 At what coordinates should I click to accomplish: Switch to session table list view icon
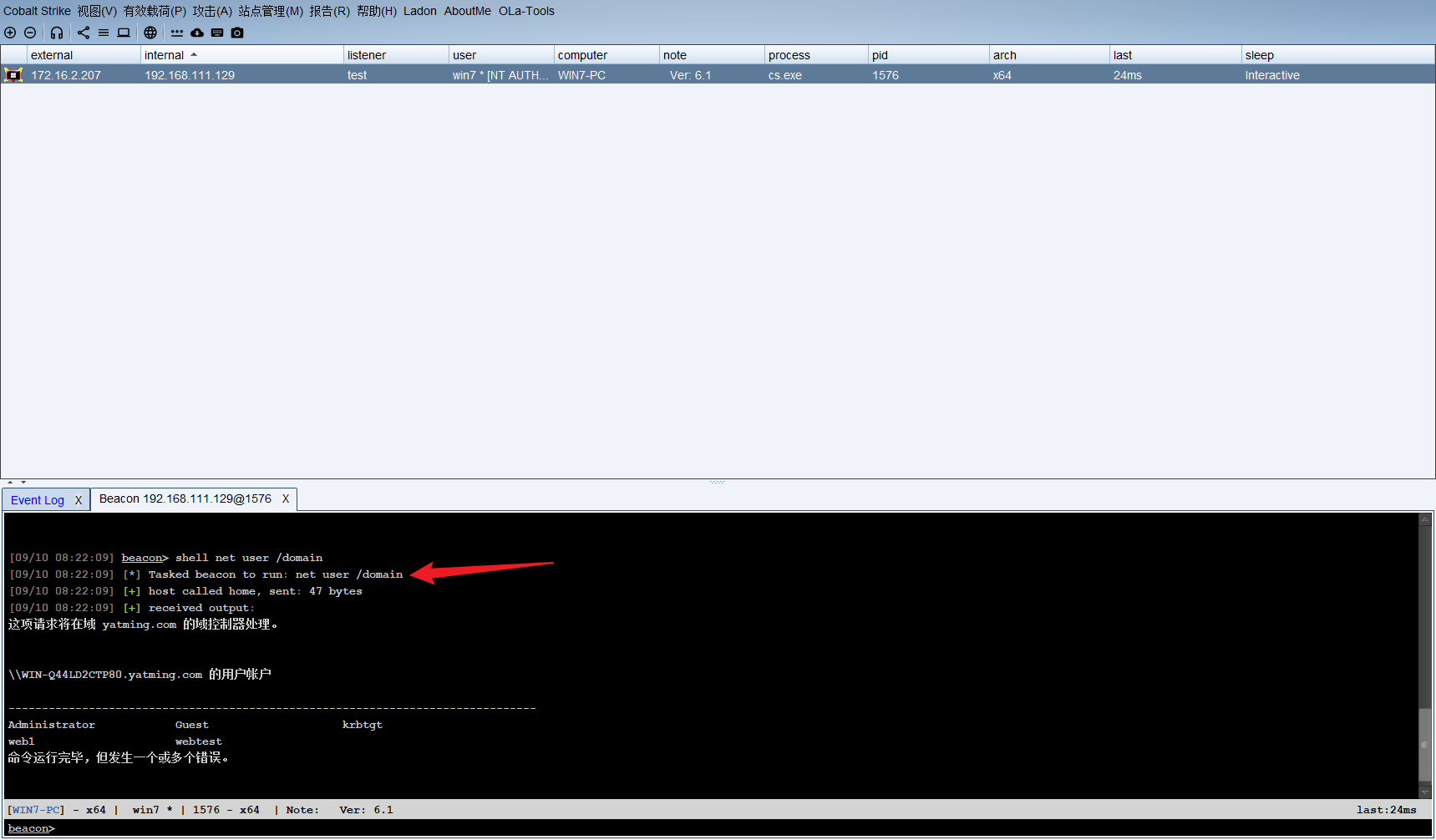(104, 33)
